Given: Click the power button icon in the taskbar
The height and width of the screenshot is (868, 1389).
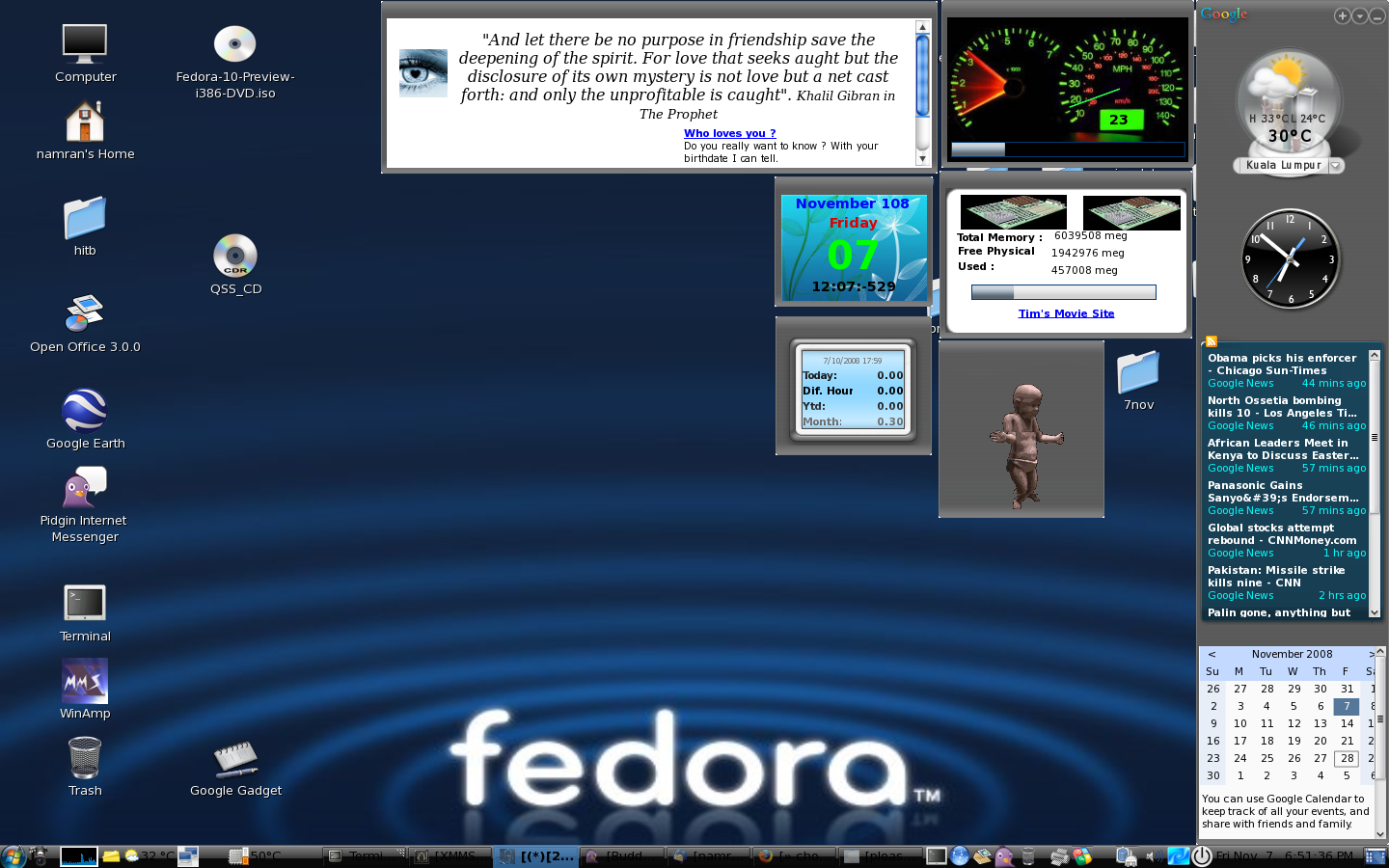Looking at the screenshot, I should click(1202, 855).
